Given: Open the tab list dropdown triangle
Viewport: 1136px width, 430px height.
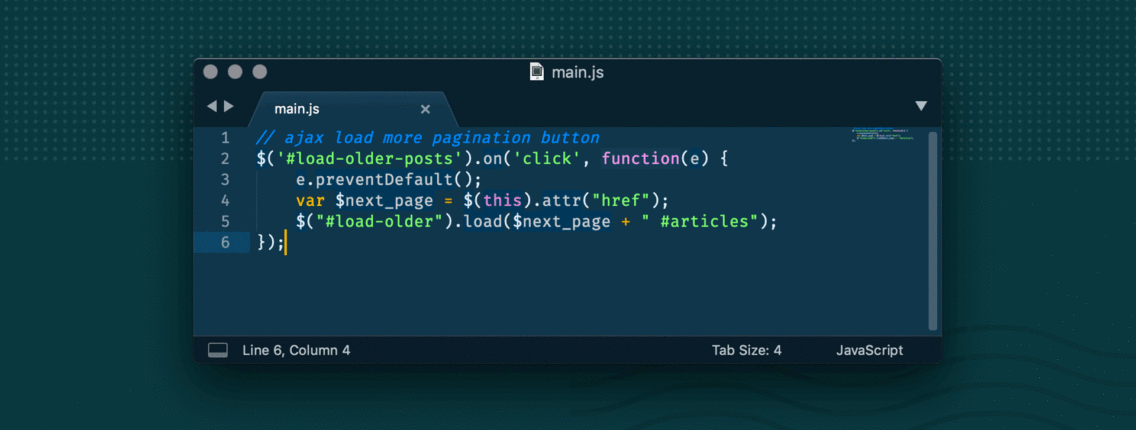Looking at the screenshot, I should tap(921, 106).
